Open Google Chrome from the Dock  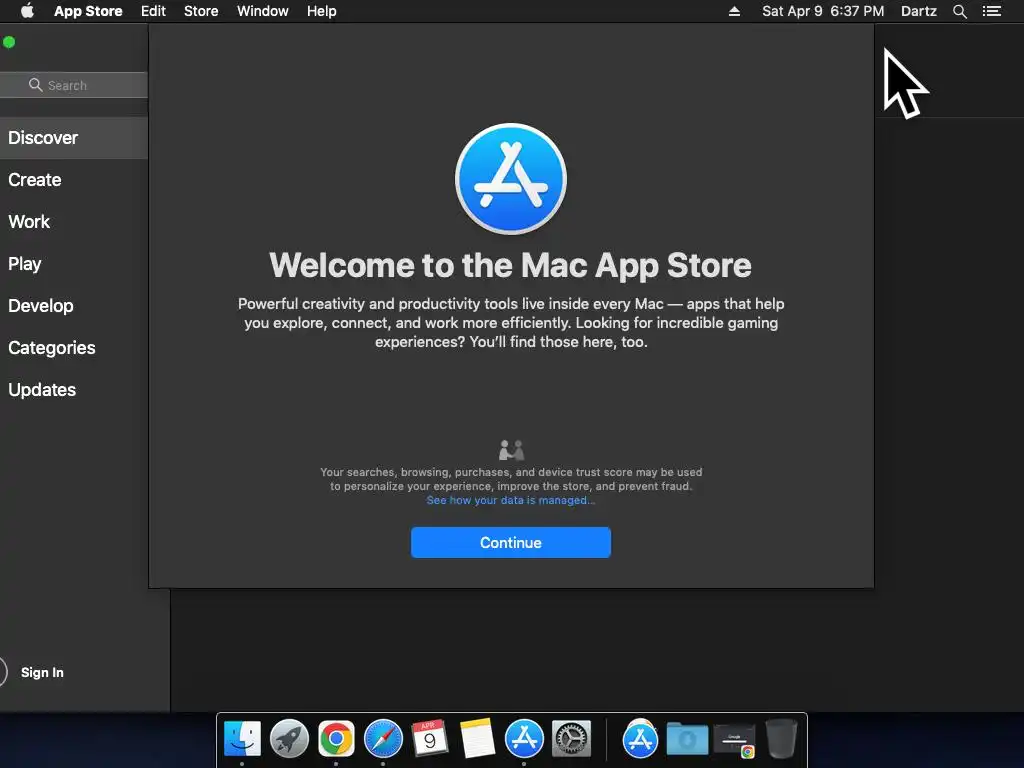point(336,739)
